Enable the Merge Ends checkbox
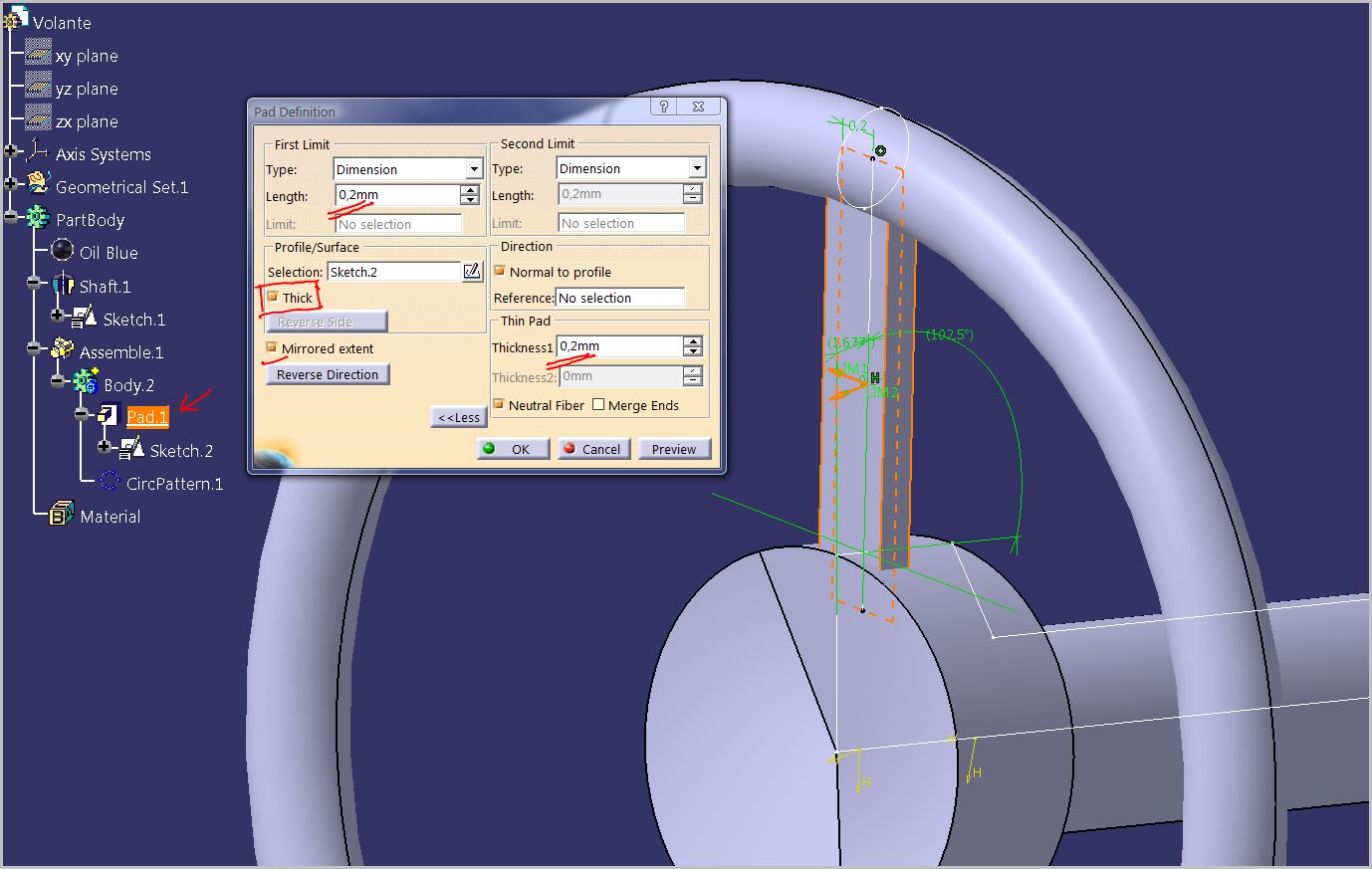Viewport: 1372px width, 869px height. [598, 404]
